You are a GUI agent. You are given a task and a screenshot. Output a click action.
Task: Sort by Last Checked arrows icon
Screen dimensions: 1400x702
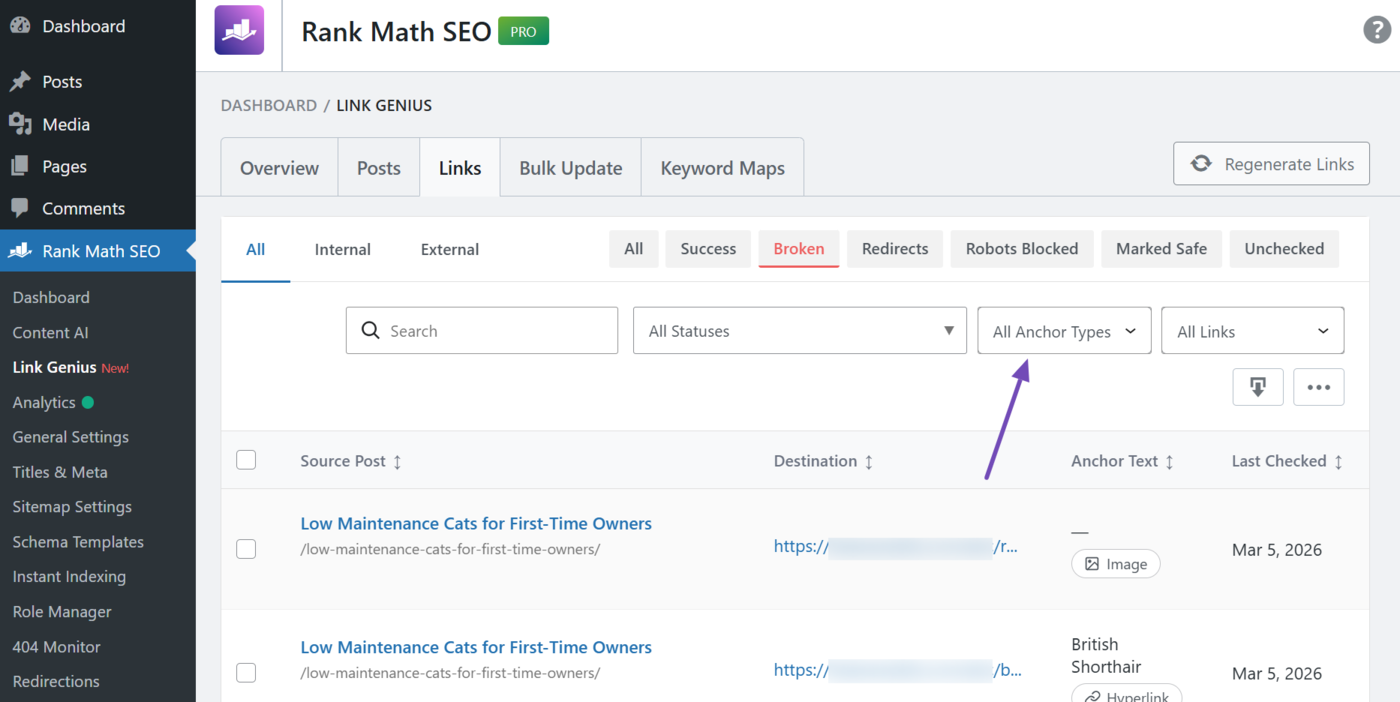coord(1338,462)
